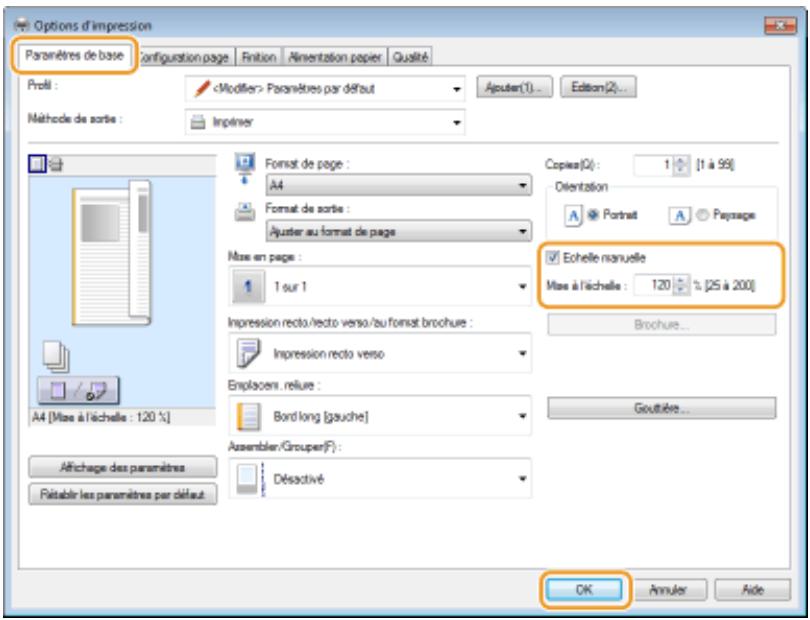
Task: Click A4 scale status text below preview
Action: coord(101,417)
